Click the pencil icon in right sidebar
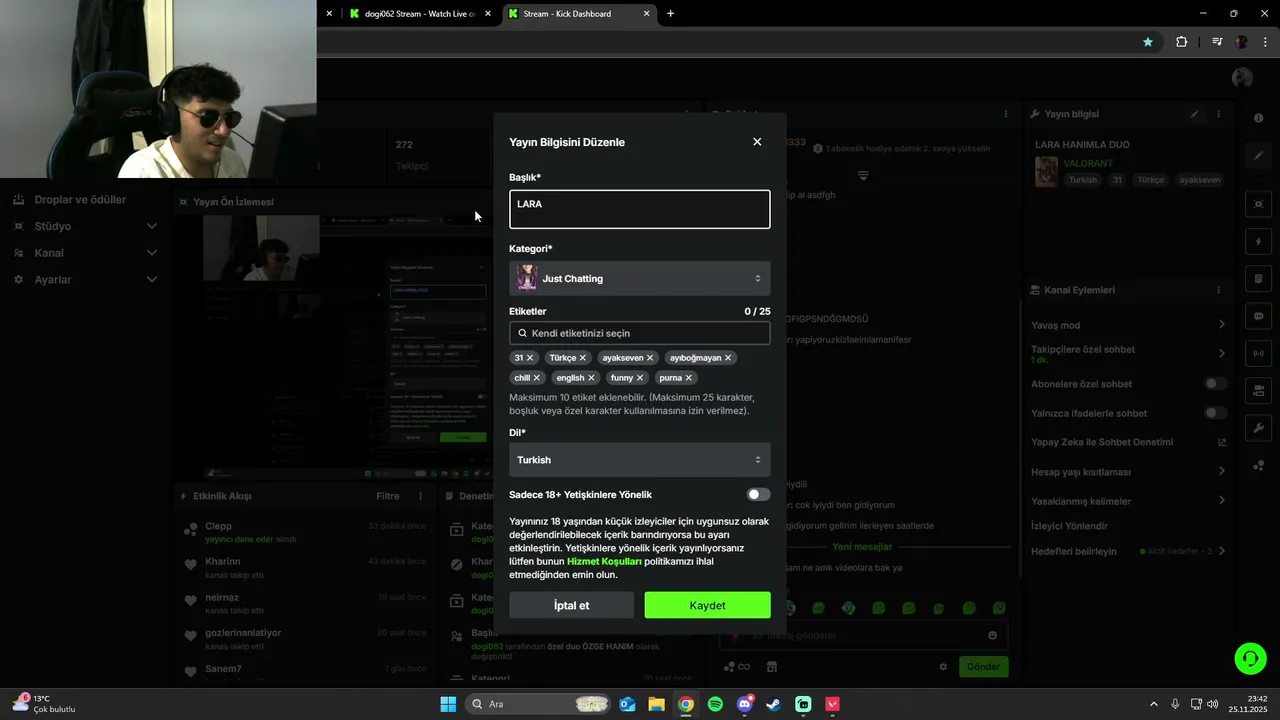Image resolution: width=1280 pixels, height=720 pixels. click(x=1258, y=156)
